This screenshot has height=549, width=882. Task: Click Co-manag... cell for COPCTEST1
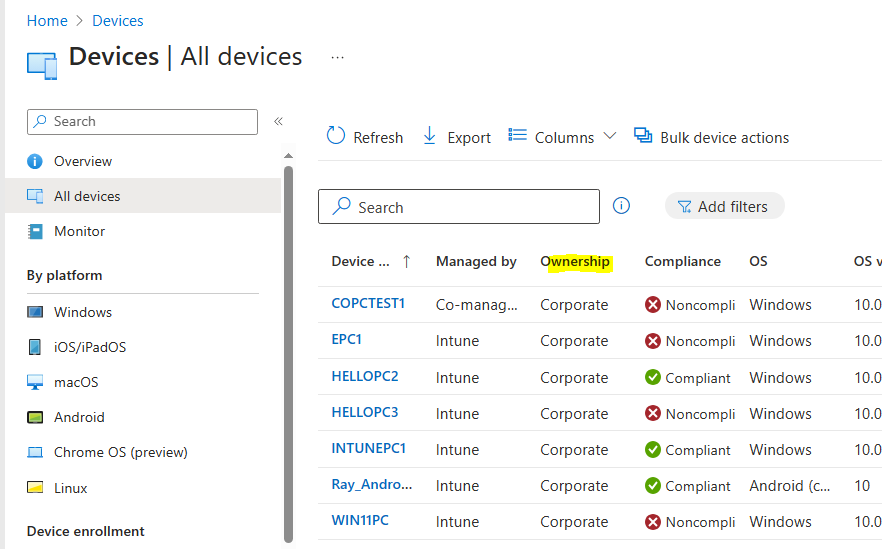click(x=476, y=305)
